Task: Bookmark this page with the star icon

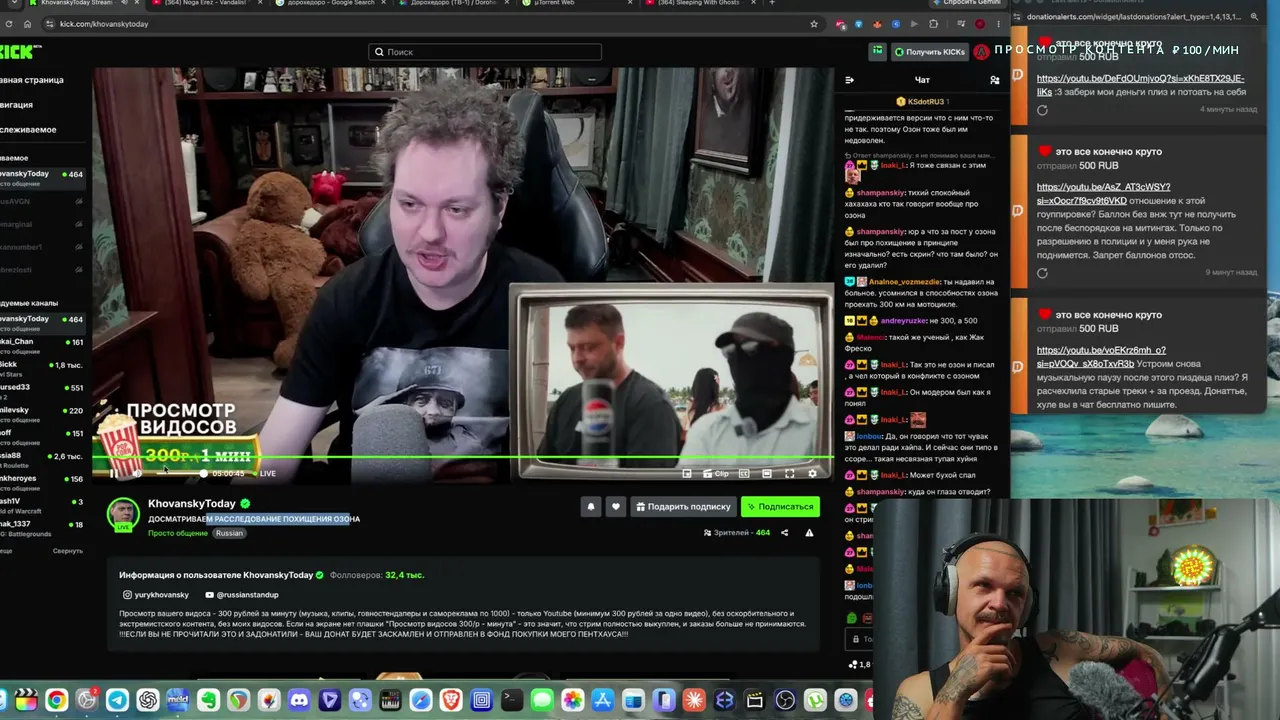Action: click(x=814, y=24)
